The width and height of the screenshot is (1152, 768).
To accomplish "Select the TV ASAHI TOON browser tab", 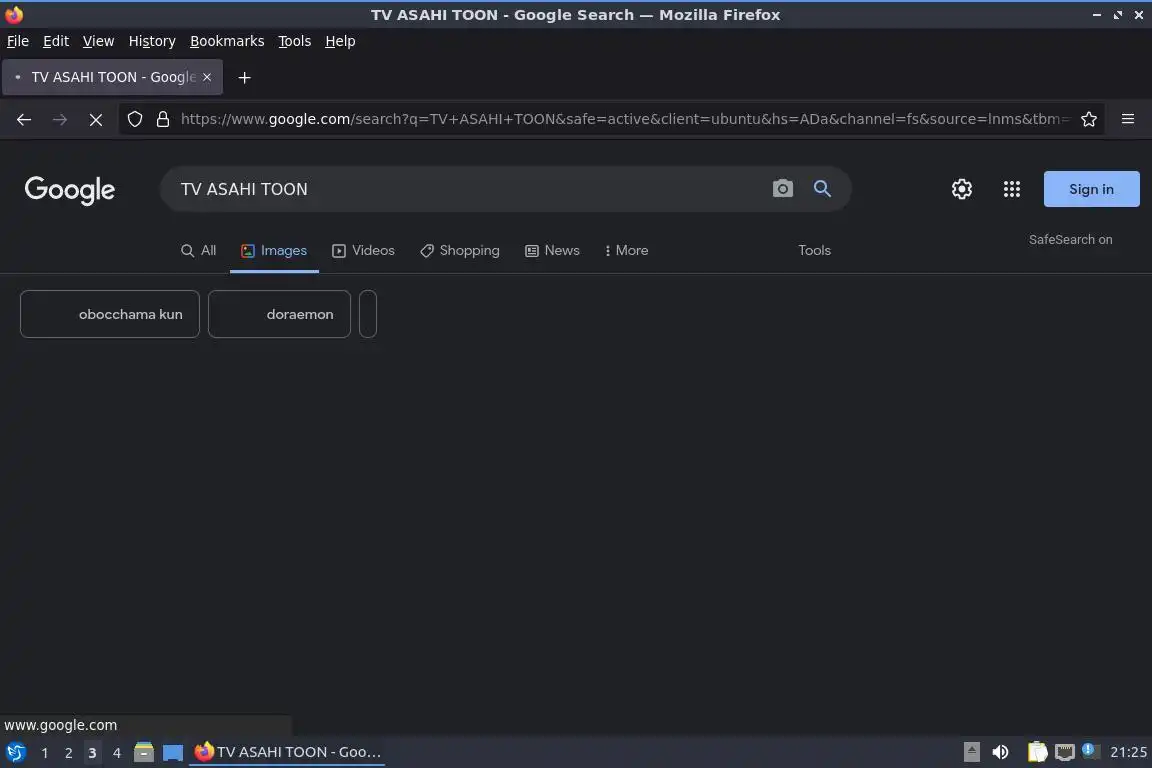I will click(112, 77).
